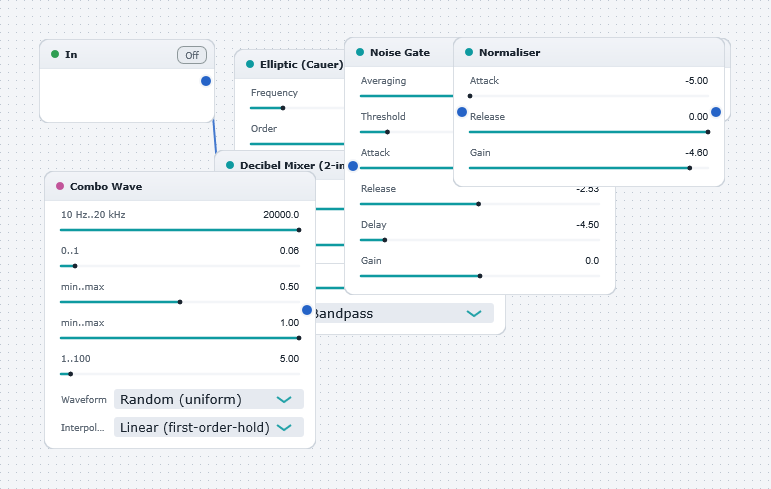Adjust the Noise Gate Threshold slider
Image resolution: width=771 pixels, height=489 pixels.
tap(406, 132)
